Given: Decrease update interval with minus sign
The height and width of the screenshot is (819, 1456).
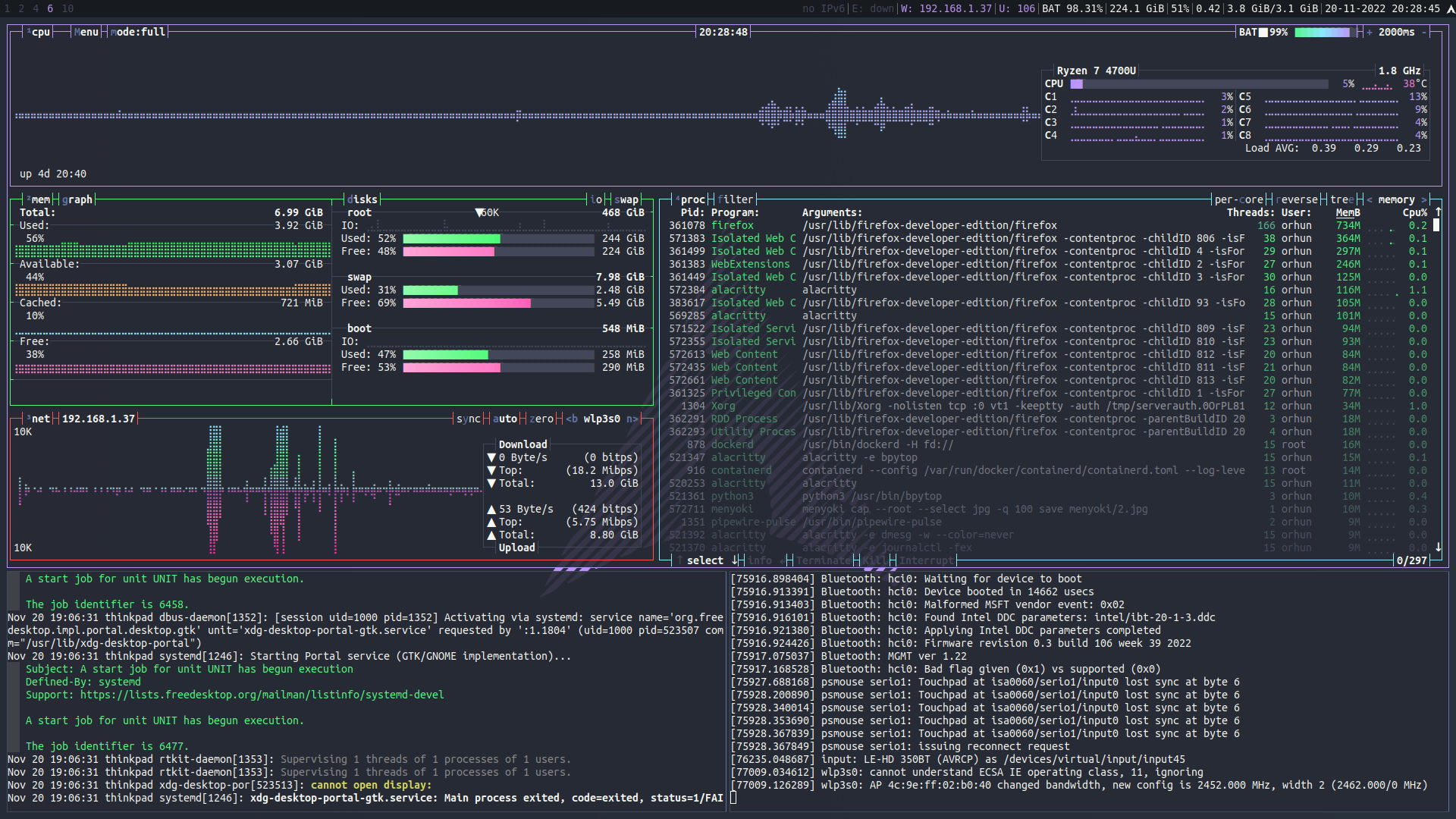Looking at the screenshot, I should coord(1424,32).
